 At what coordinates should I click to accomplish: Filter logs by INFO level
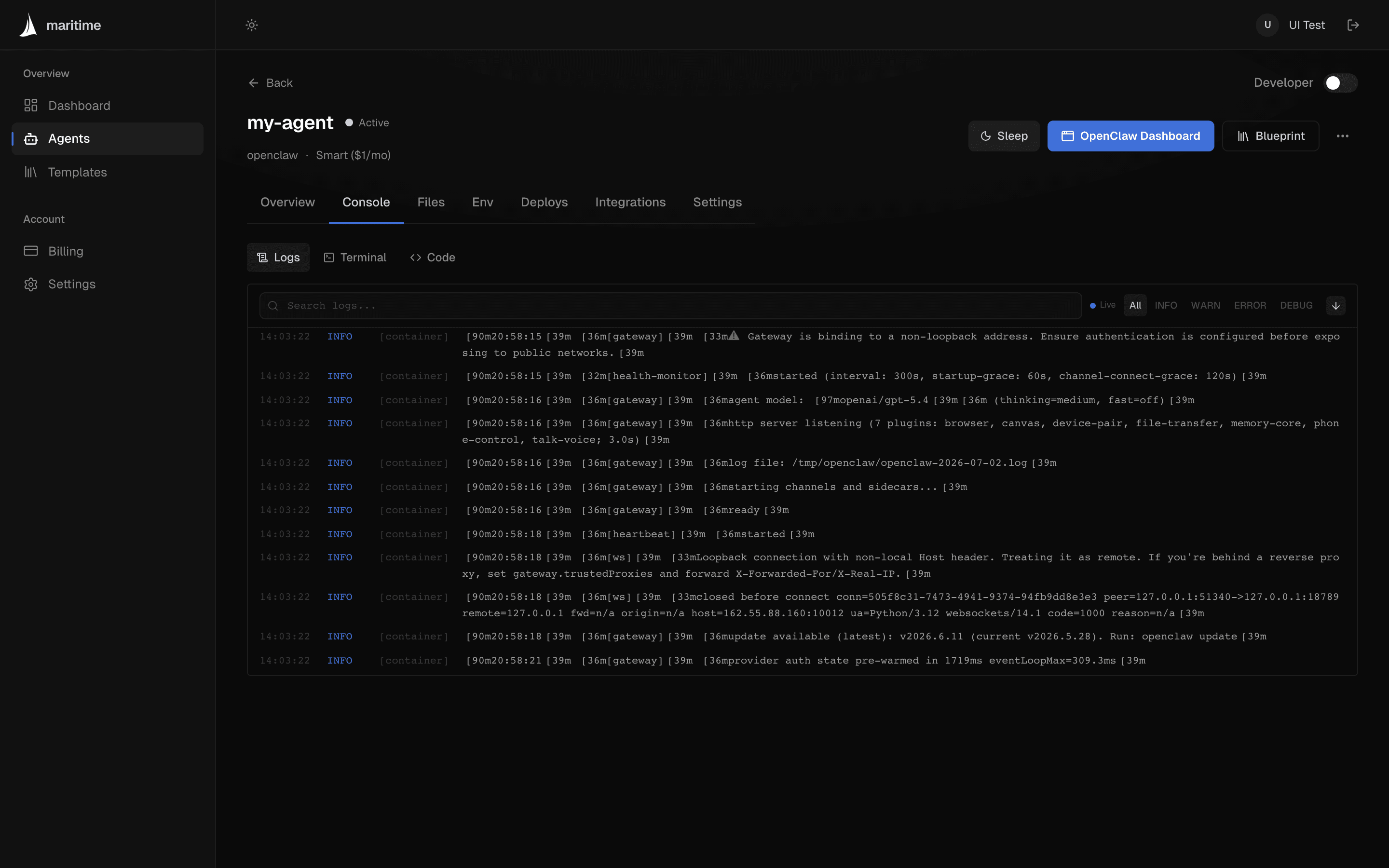[1166, 305]
